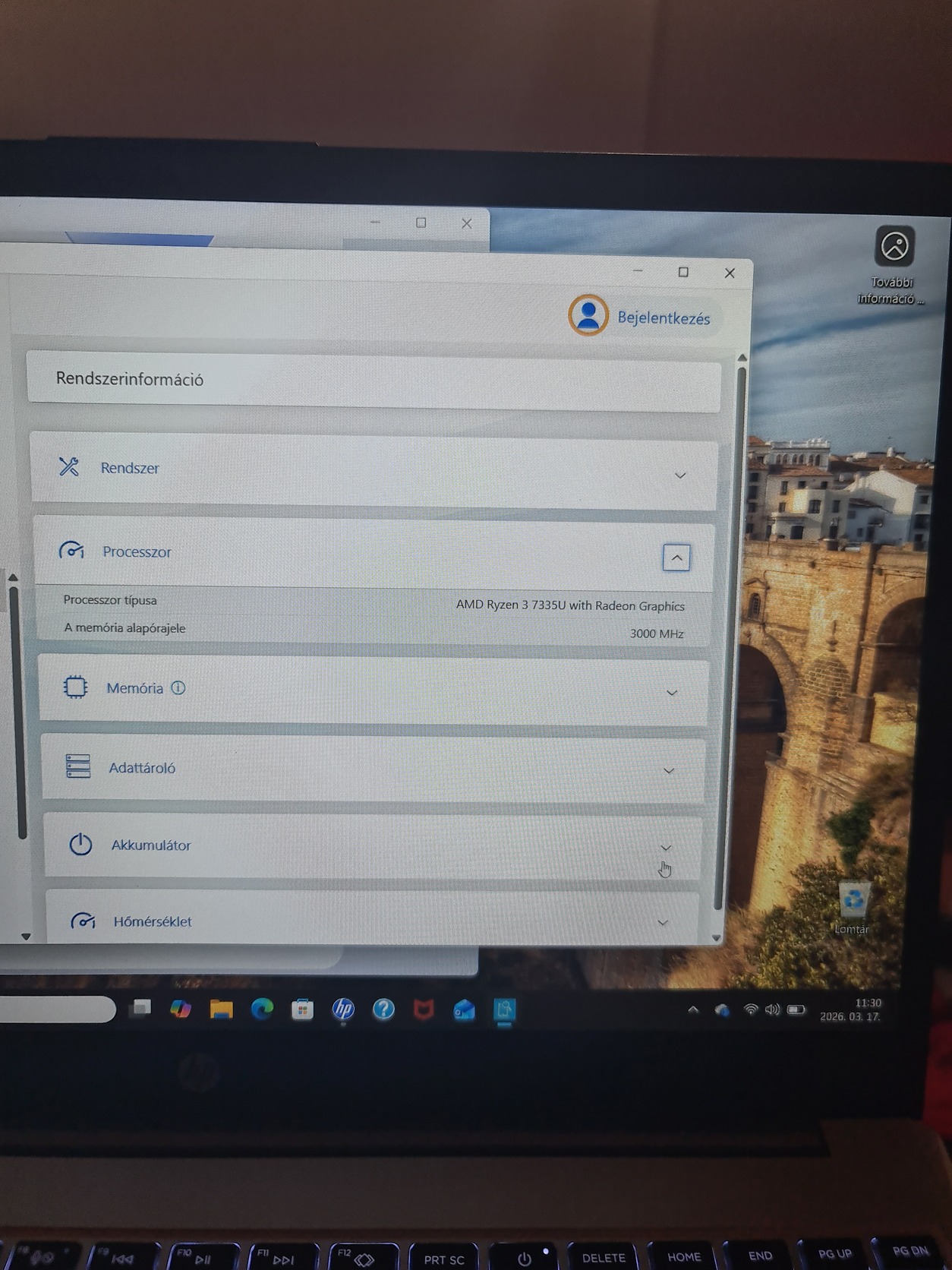Click the battery tray icon
Viewport: 952px width, 1270px height.
(x=796, y=1009)
